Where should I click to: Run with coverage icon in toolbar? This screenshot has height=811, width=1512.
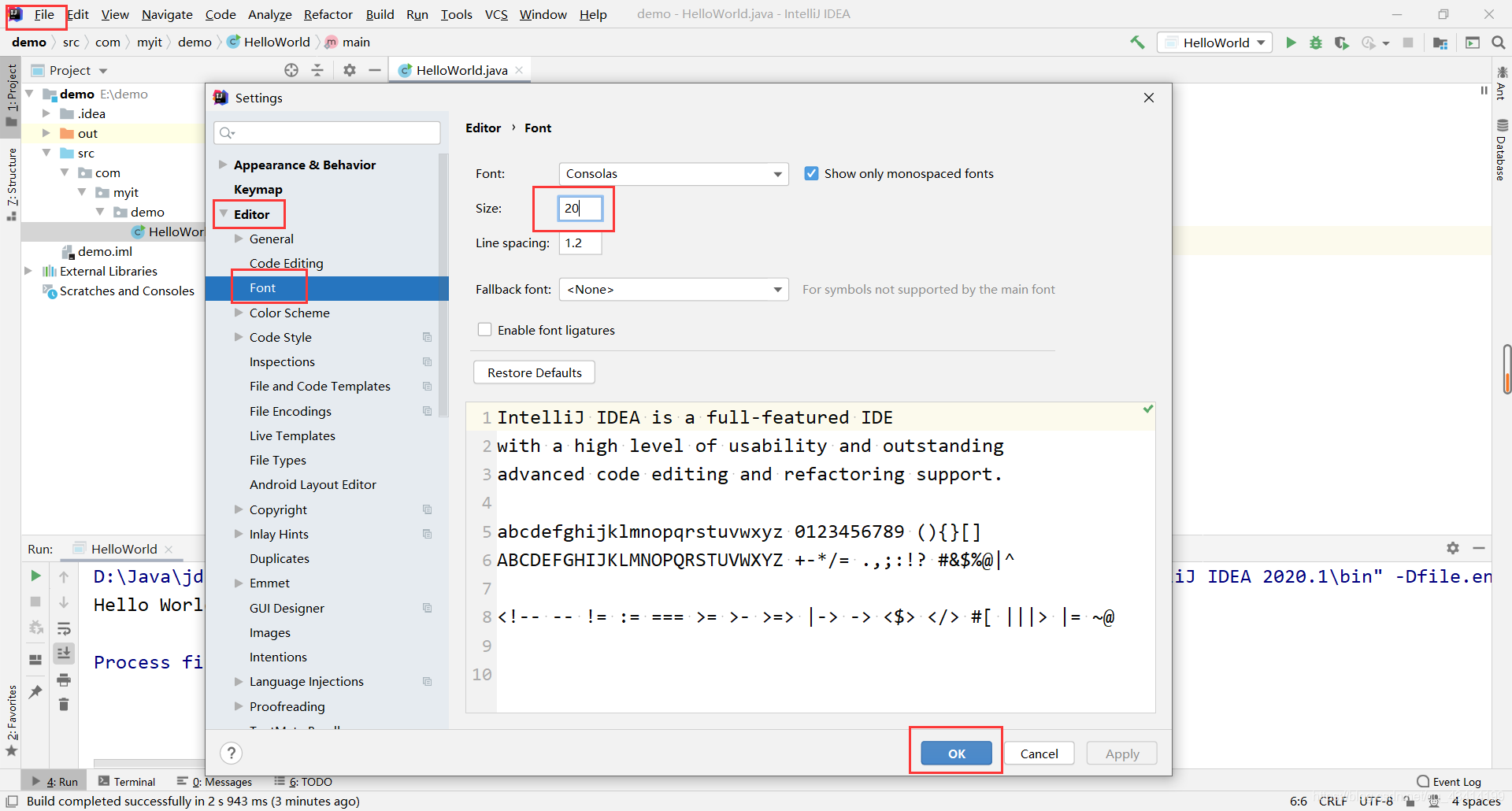1342,43
